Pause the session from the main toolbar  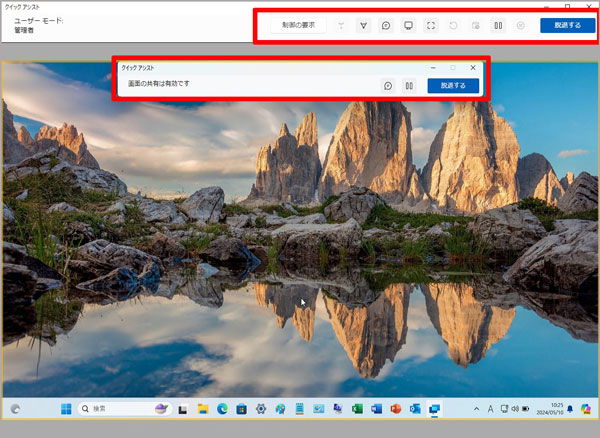[x=498, y=26]
